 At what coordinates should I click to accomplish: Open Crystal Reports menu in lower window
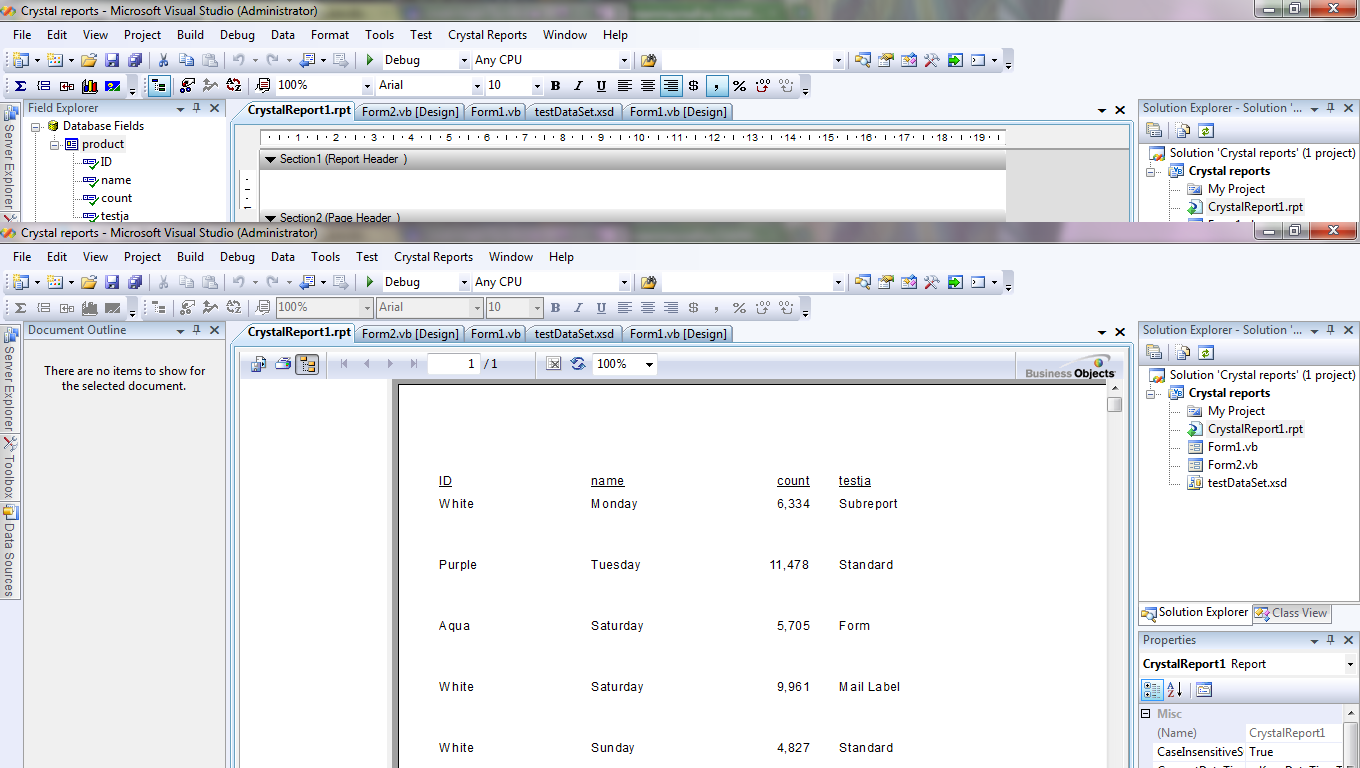coord(433,257)
